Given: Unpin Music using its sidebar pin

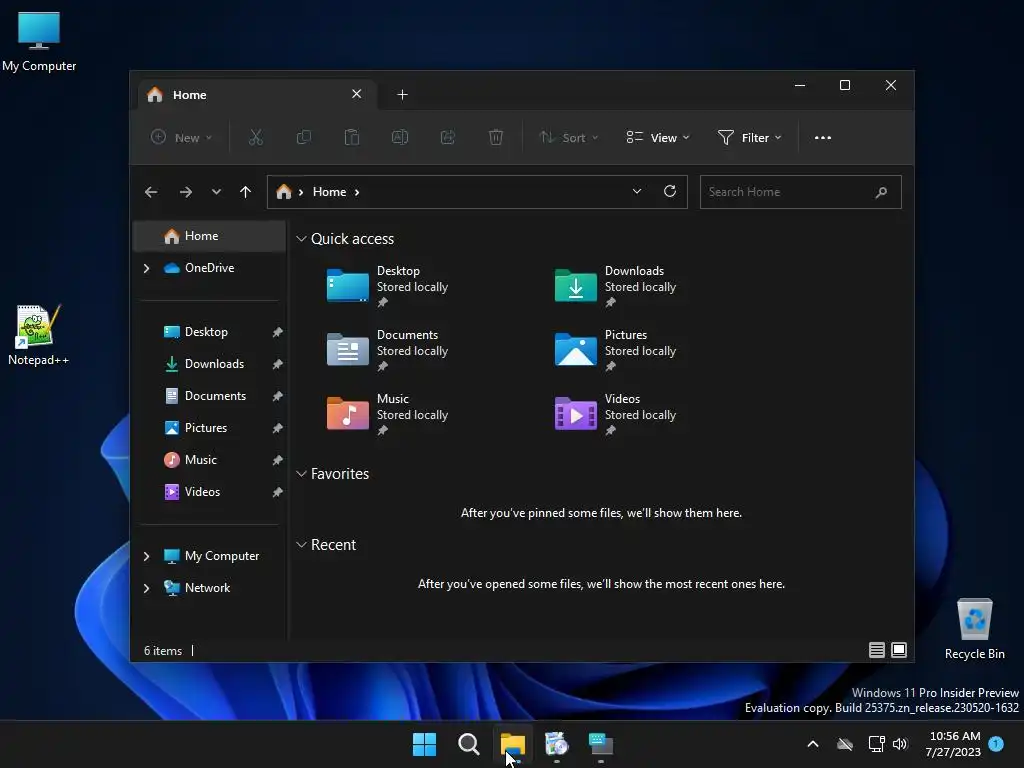Looking at the screenshot, I should pyautogui.click(x=277, y=460).
